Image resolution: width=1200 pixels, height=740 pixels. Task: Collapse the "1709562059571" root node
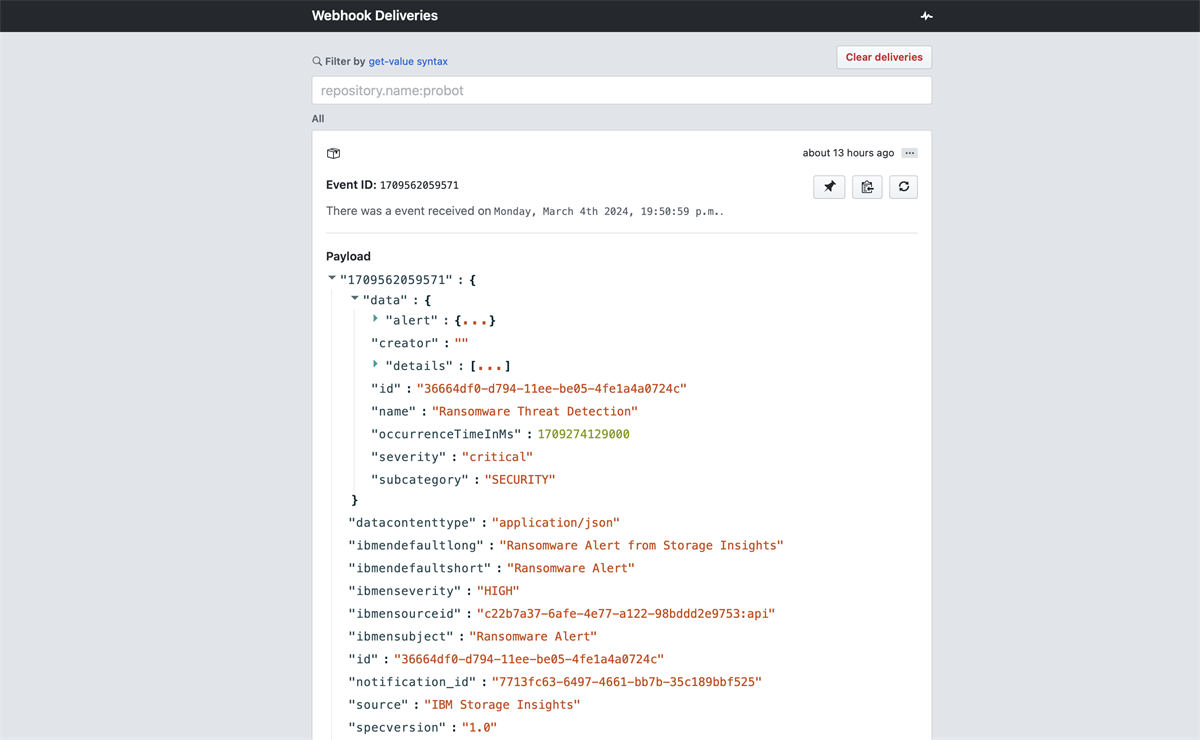click(332, 279)
